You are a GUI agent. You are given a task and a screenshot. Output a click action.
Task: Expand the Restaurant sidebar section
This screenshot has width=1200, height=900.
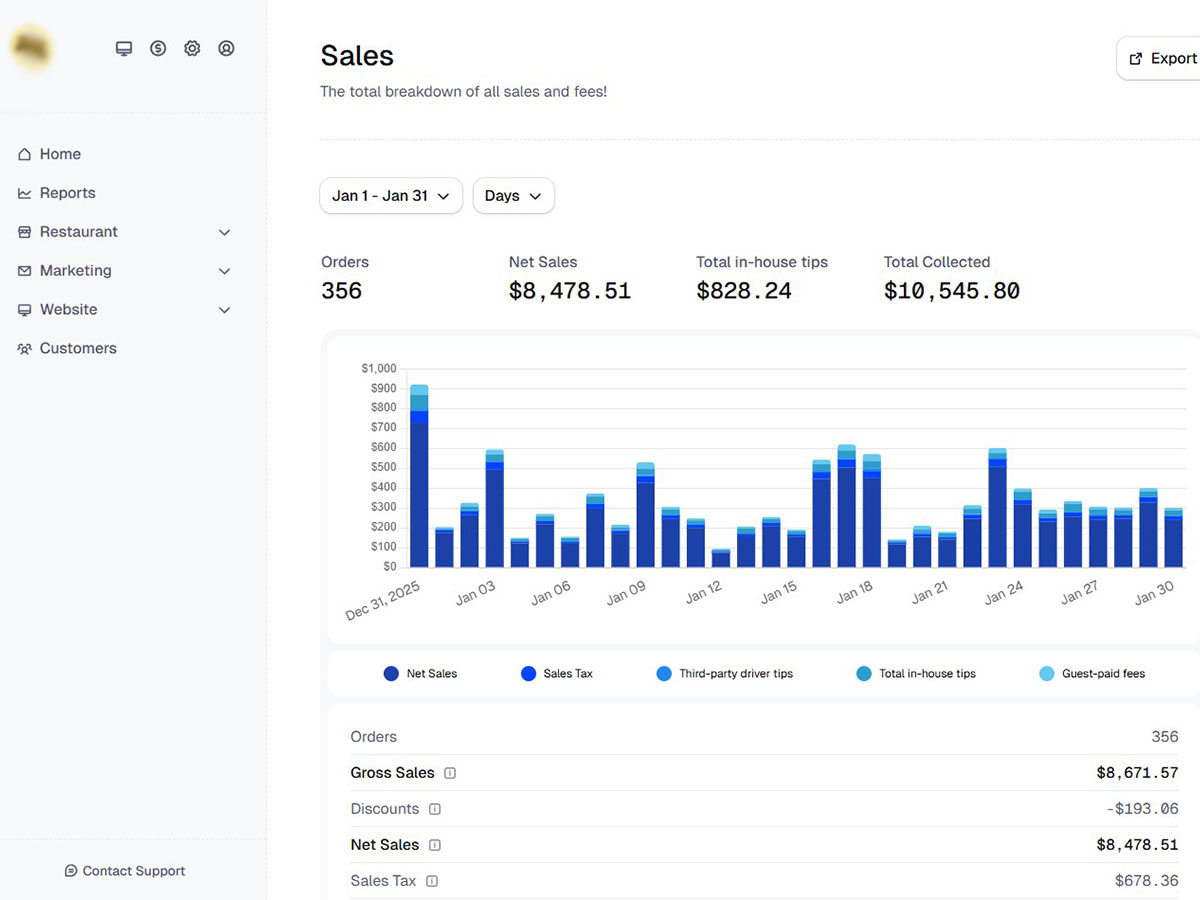click(x=125, y=232)
